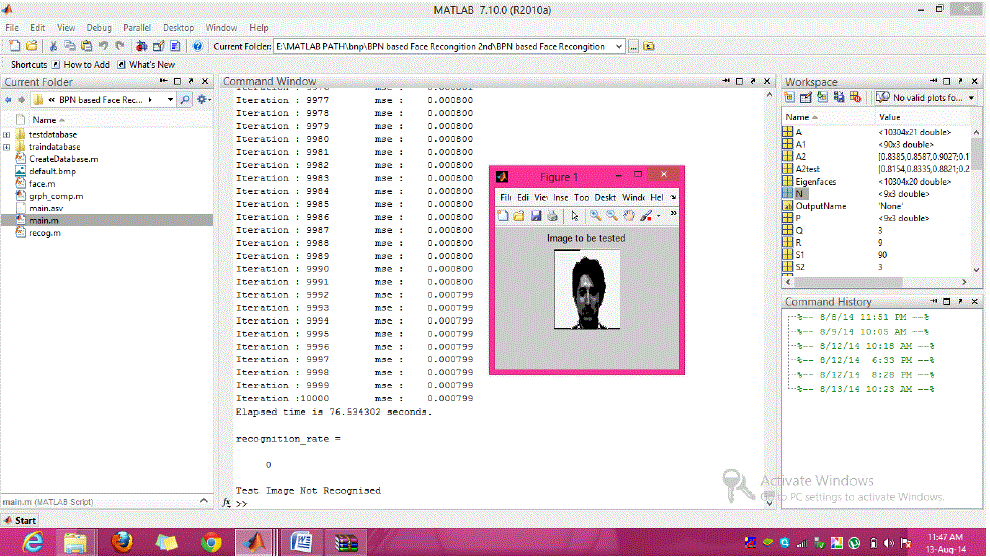Open the Current Folder gear actions menu
Screen dimensions: 990x557
pos(203,100)
